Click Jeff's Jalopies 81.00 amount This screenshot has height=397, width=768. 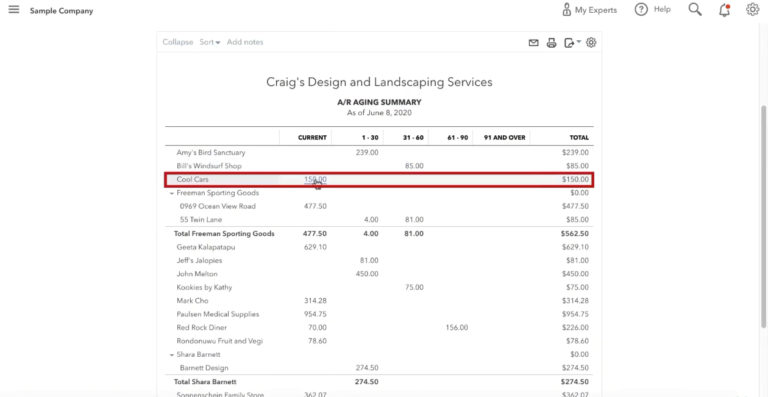click(369, 260)
